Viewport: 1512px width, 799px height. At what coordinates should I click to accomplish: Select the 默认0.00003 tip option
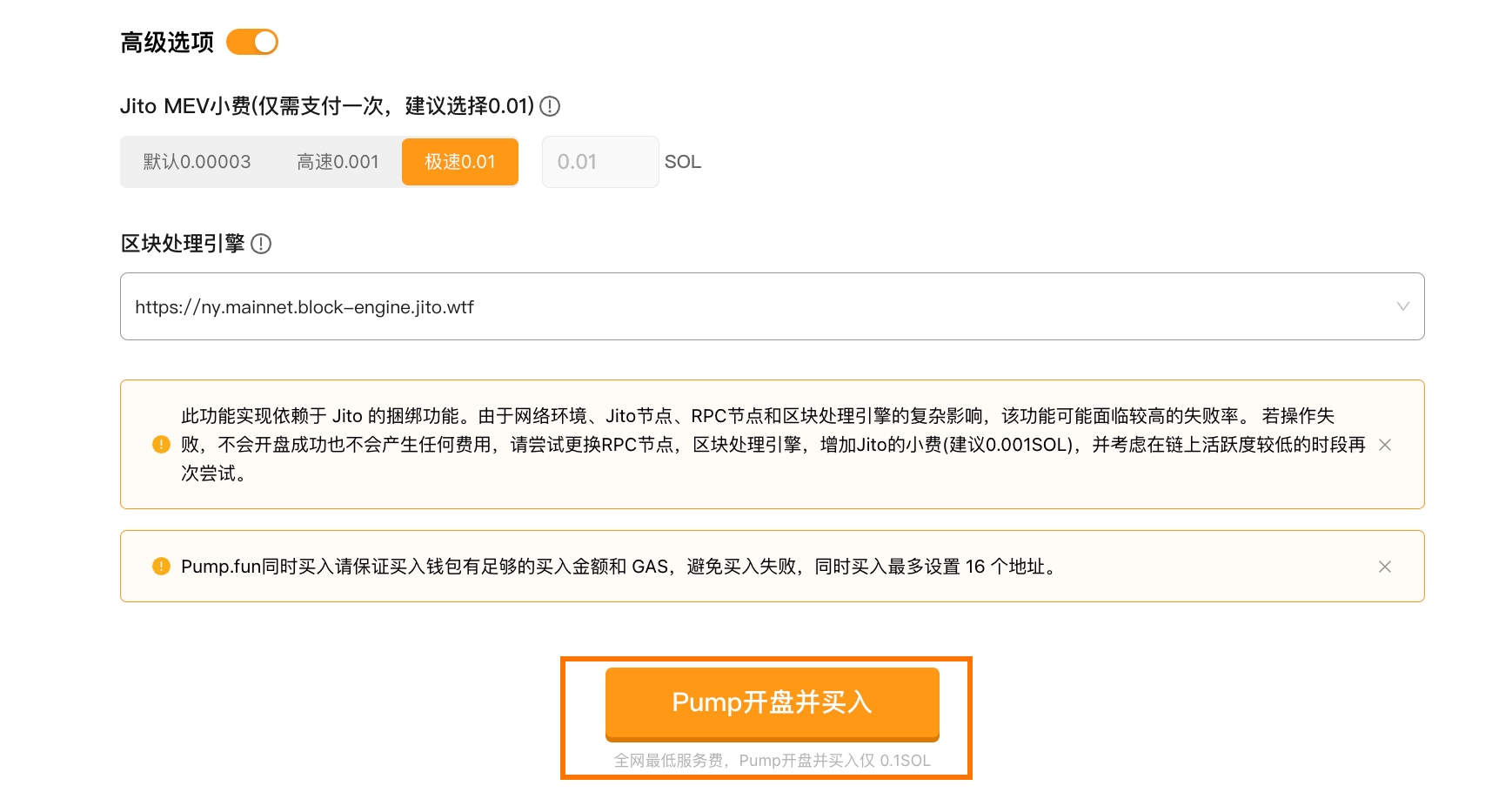point(197,162)
